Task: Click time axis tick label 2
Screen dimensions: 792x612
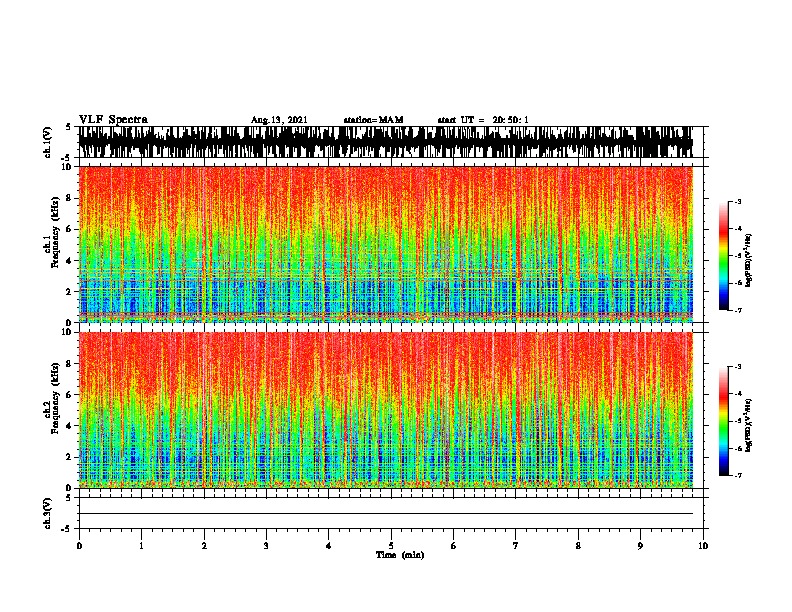Action: (204, 546)
